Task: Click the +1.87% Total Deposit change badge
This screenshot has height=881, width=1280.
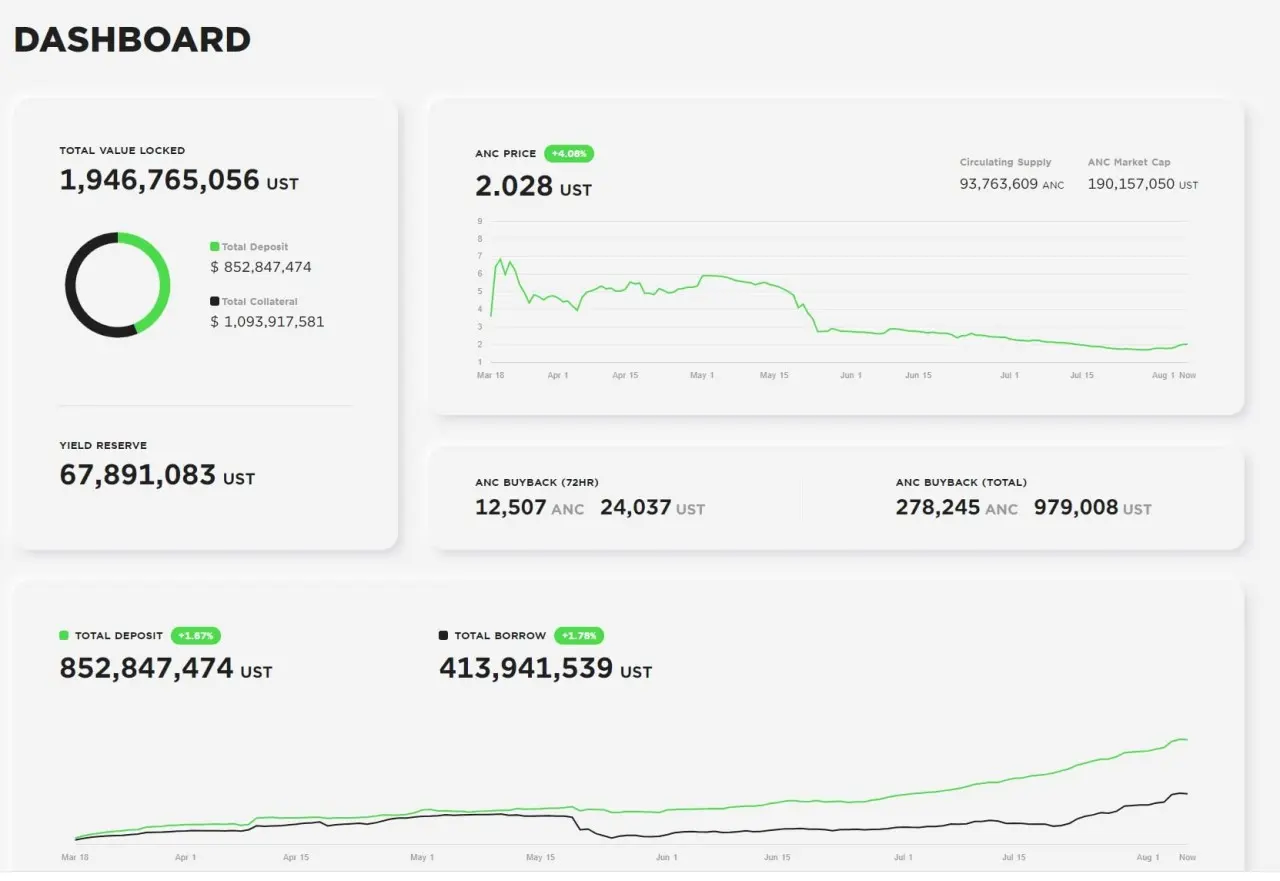Action: pyautogui.click(x=195, y=635)
